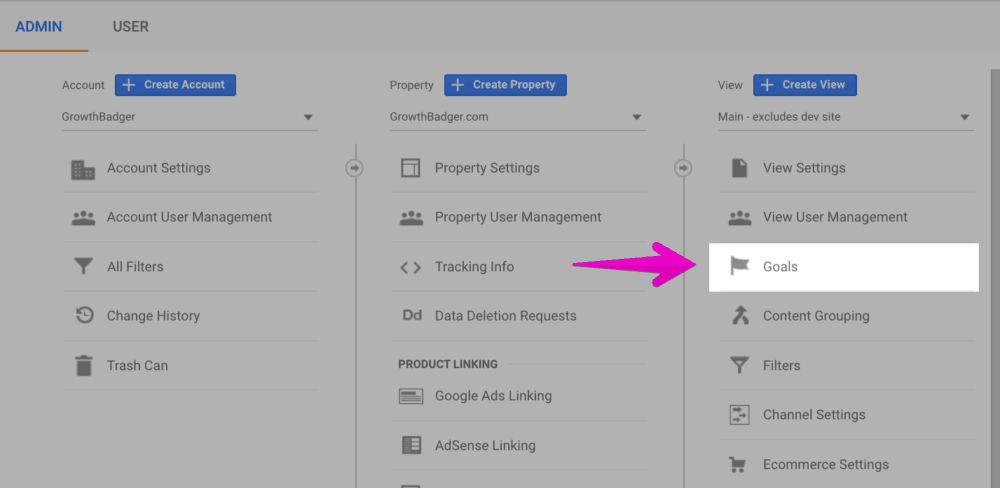Switch to the USER tab
The height and width of the screenshot is (488, 1000).
[131, 27]
